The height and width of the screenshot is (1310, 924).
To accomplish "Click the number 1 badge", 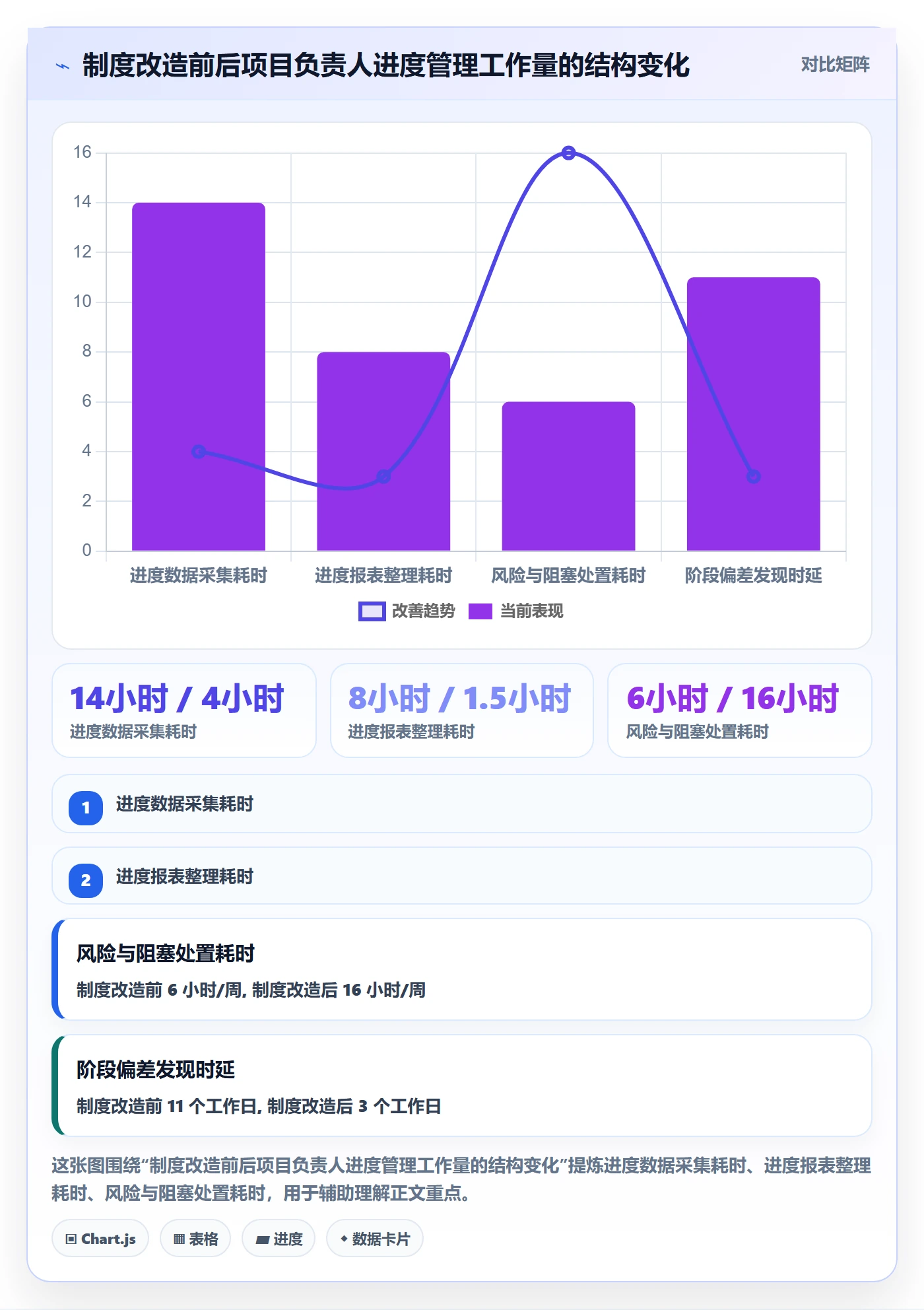I will (86, 808).
